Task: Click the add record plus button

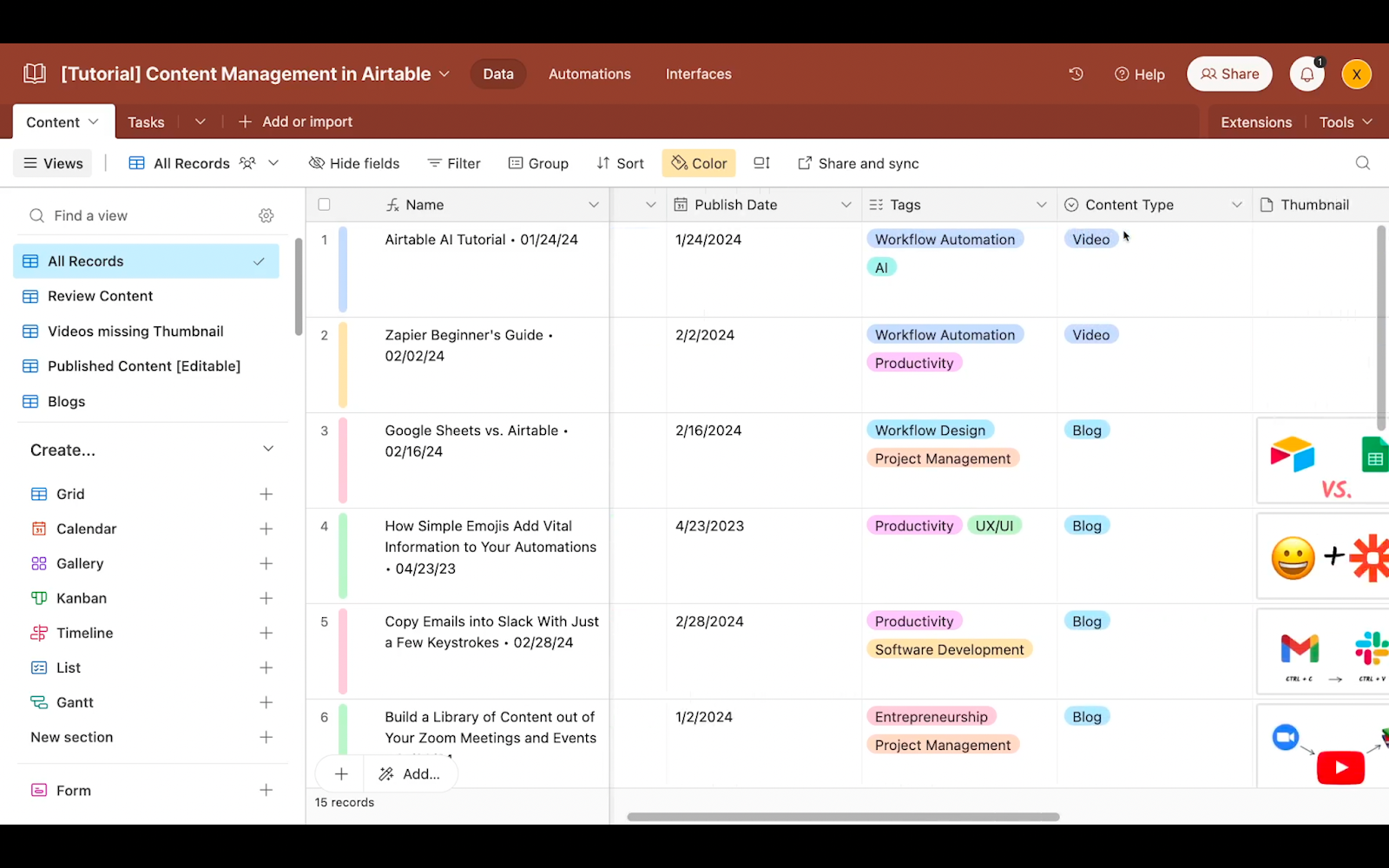Action: tap(341, 773)
